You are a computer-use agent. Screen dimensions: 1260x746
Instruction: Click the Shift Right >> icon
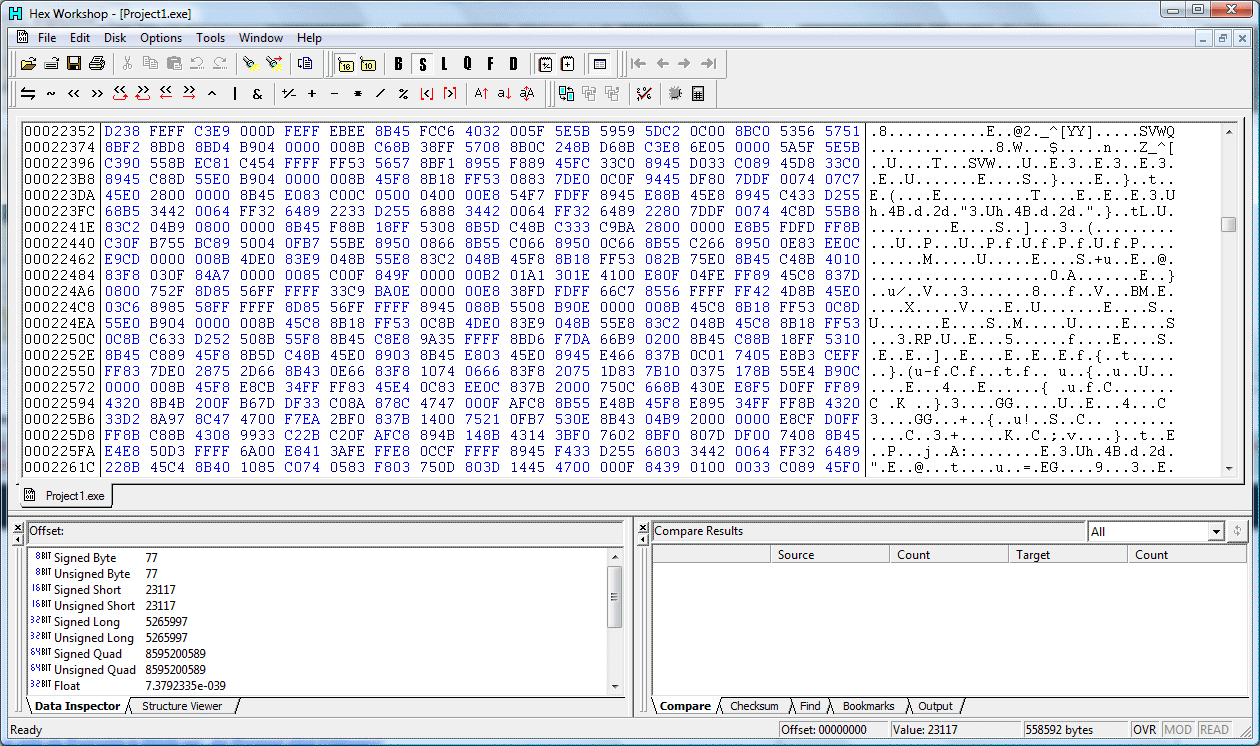(97, 93)
